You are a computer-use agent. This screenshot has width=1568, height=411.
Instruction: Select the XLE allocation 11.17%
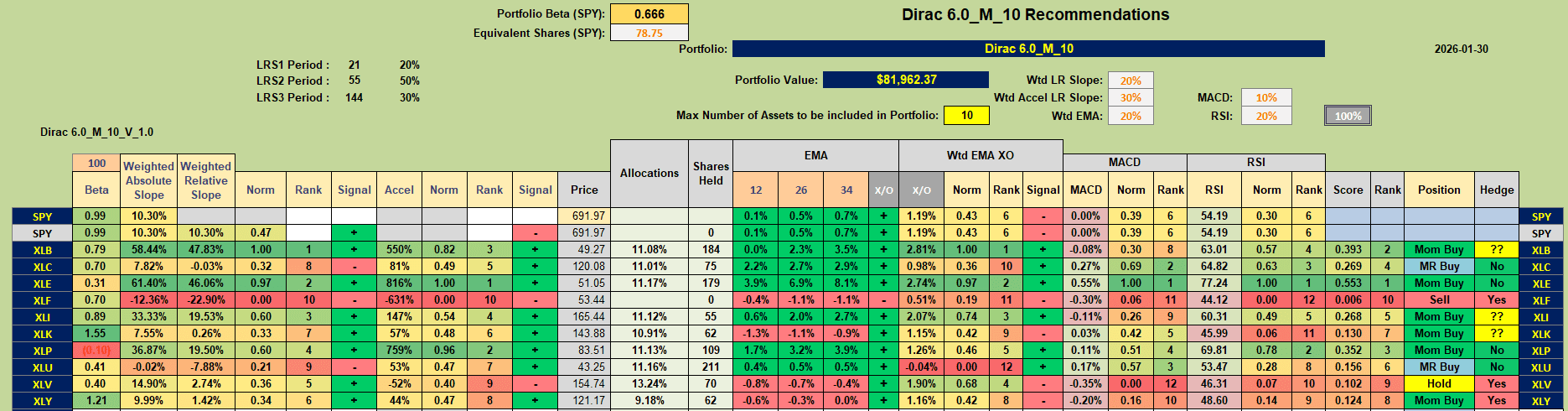coord(649,283)
